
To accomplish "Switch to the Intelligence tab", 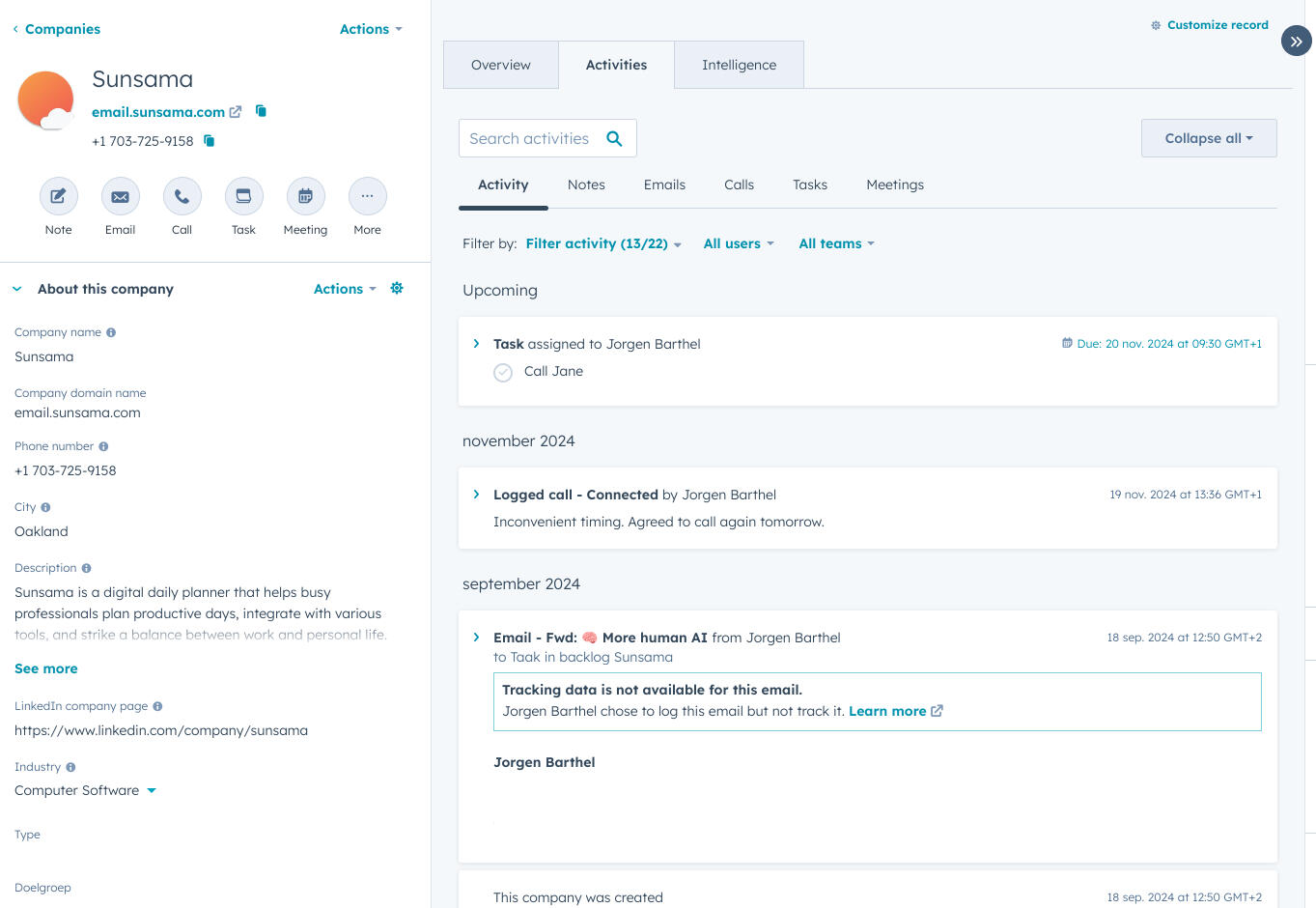I will point(739,65).
